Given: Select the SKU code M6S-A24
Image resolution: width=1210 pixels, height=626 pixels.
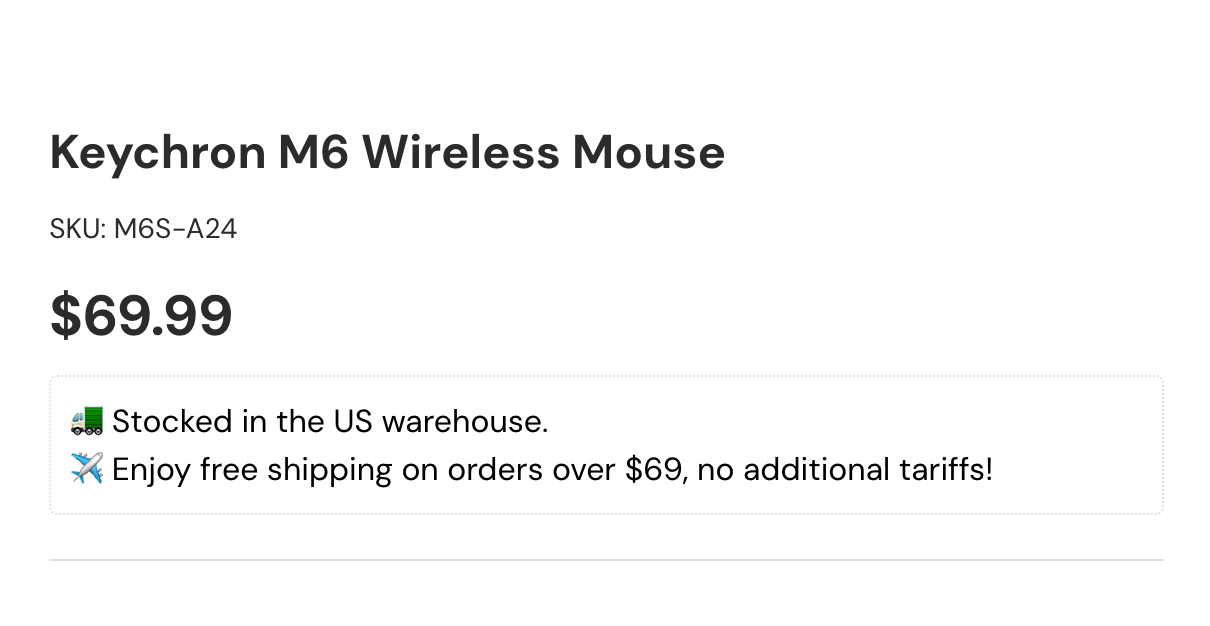Looking at the screenshot, I should 175,229.
